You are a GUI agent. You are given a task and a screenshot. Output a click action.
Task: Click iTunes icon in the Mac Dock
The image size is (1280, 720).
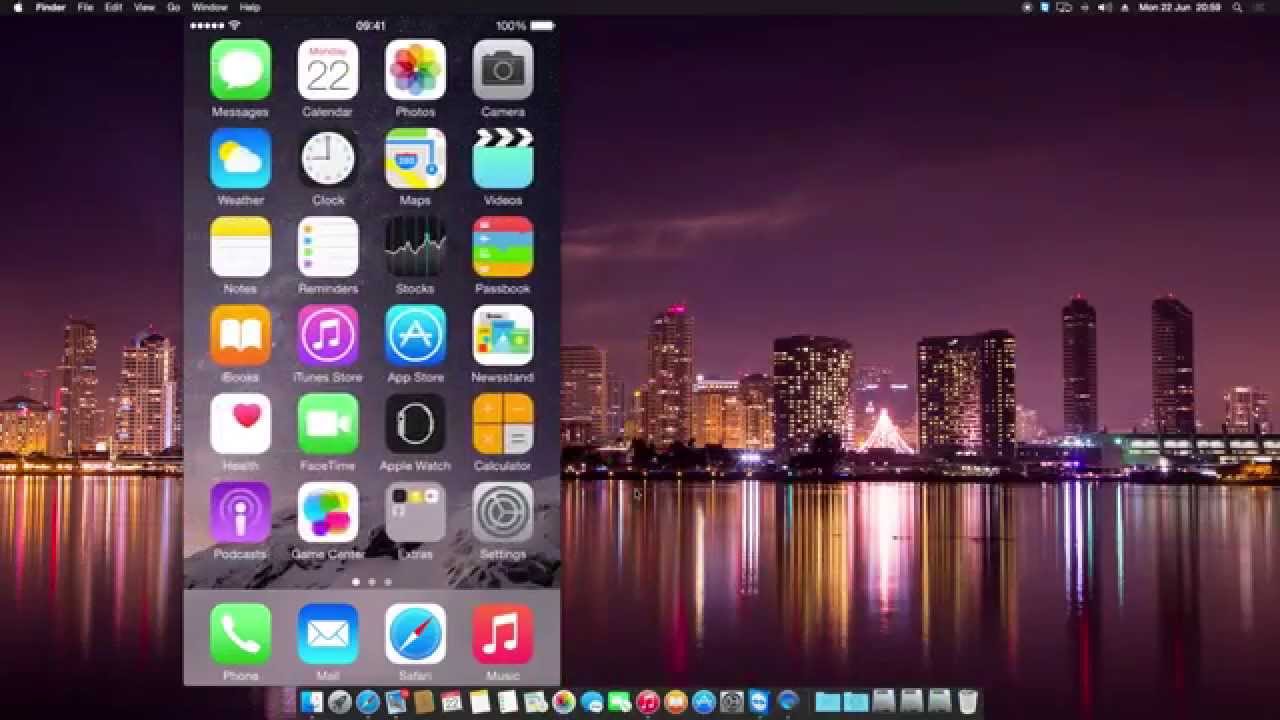647,702
